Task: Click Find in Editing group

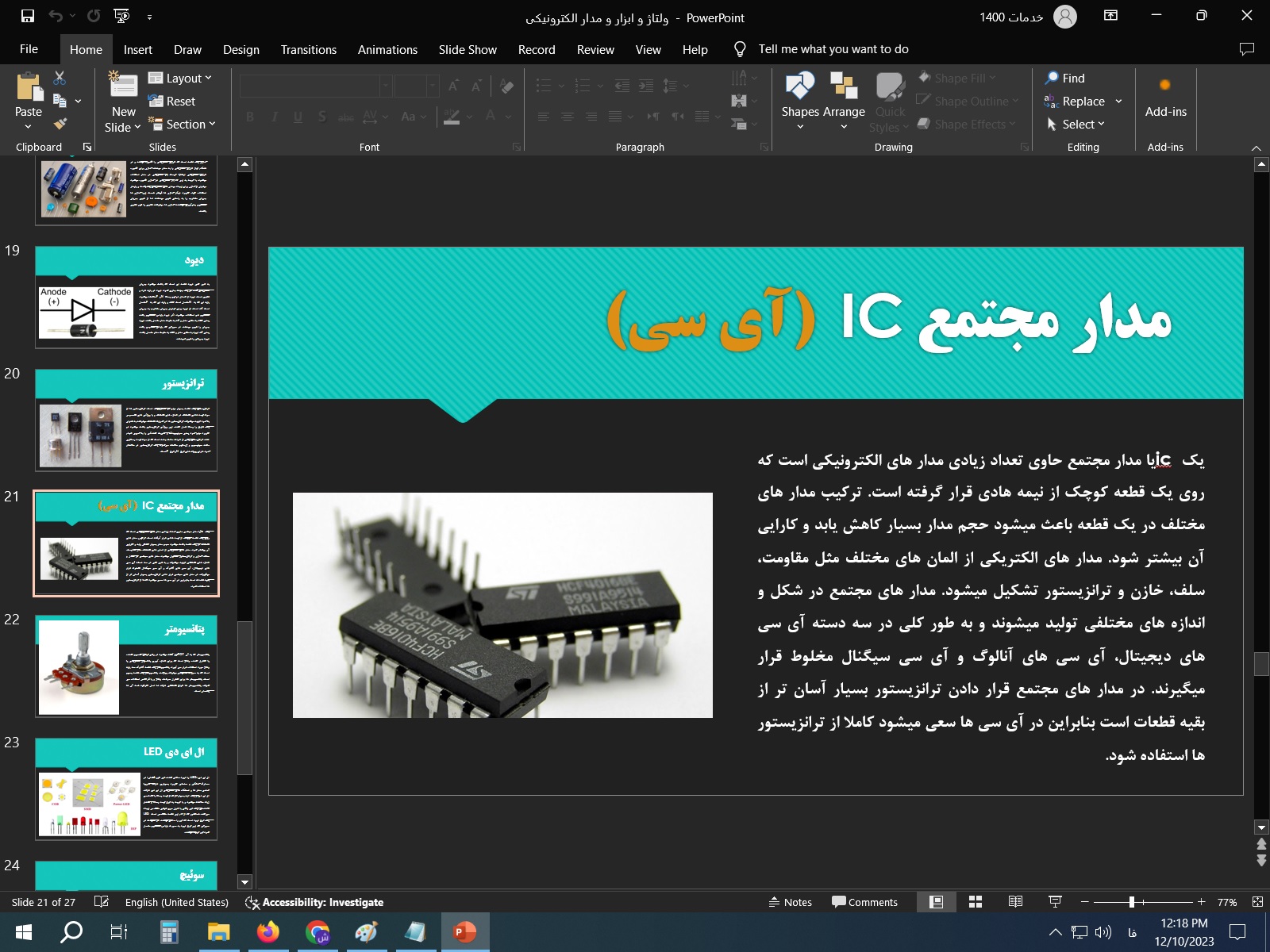Action: pos(1065,78)
